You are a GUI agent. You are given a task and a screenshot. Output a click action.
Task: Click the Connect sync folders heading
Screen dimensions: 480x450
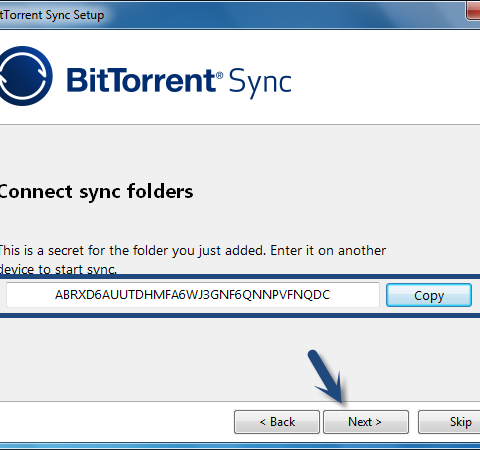tap(96, 192)
